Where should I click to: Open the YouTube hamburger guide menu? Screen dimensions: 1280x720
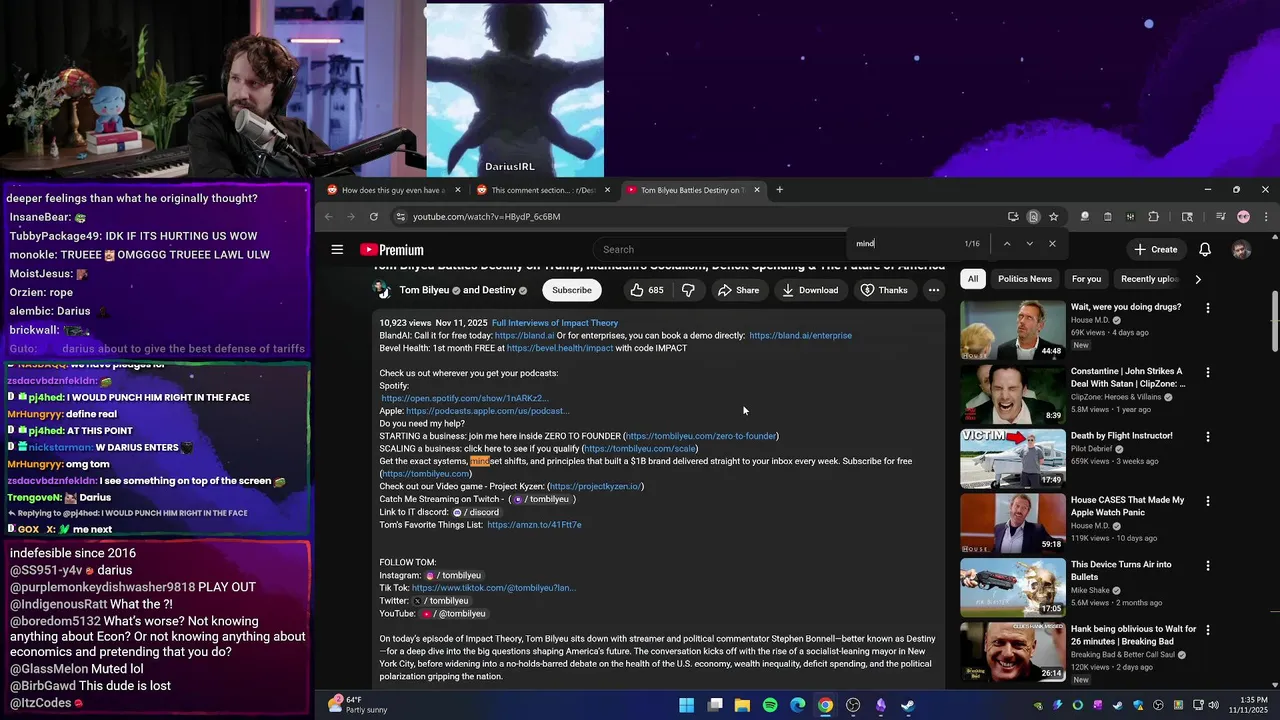pyautogui.click(x=337, y=249)
